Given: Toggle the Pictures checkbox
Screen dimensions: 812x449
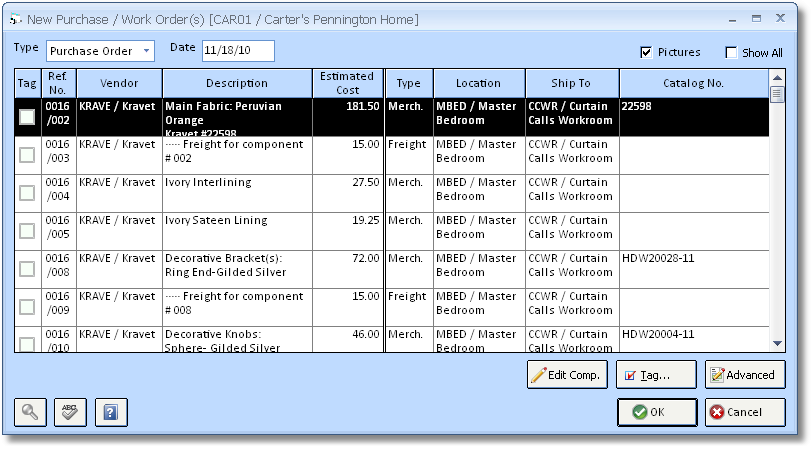Looking at the screenshot, I should tap(646, 52).
